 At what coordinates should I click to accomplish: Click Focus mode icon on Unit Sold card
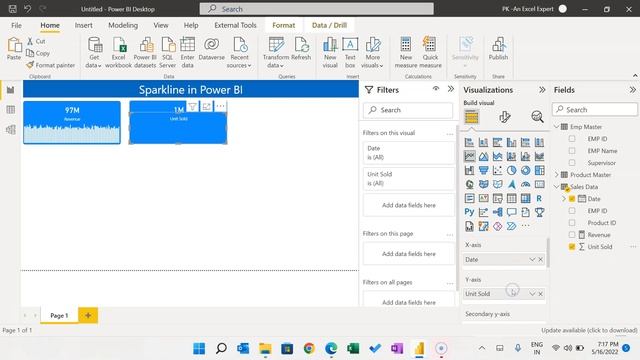[x=207, y=107]
